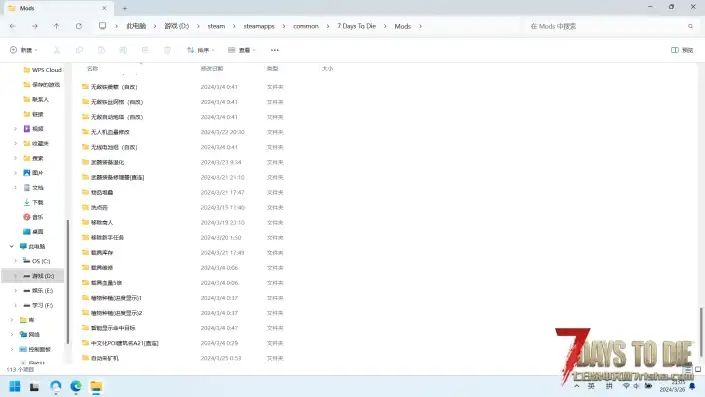705x397 pixels.
Task: Launch Microsoft Edge from taskbar
Action: pyautogui.click(x=76, y=386)
